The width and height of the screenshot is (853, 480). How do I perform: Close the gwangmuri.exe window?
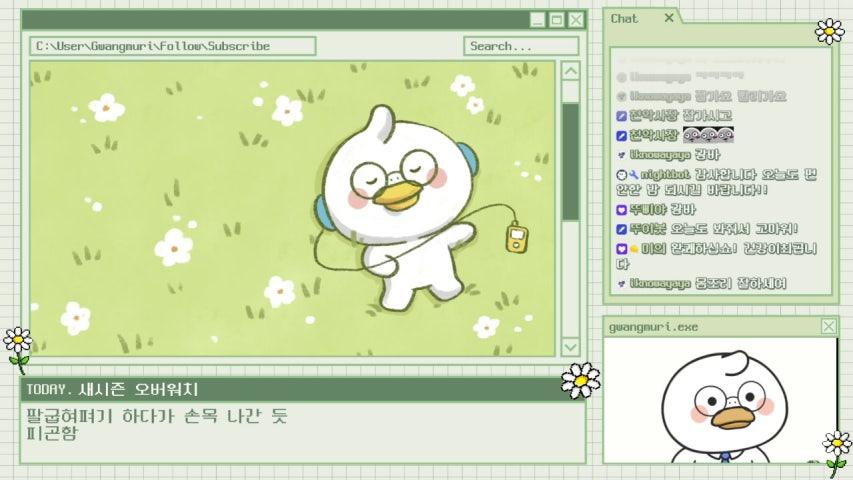(829, 327)
